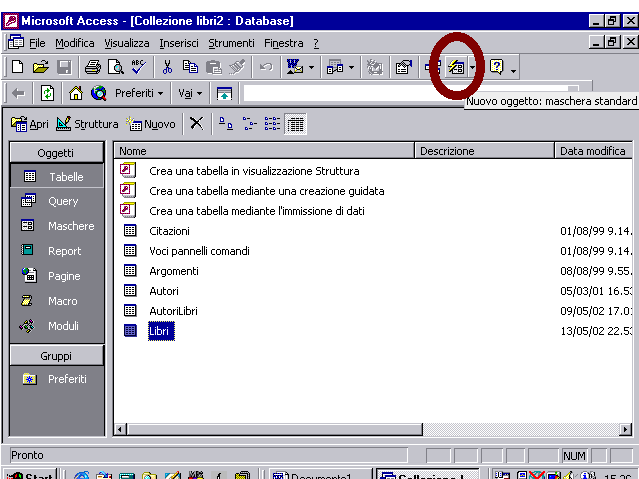Open the Preferiti dropdown in Web toolbar
The height and width of the screenshot is (479, 639).
coord(140,93)
